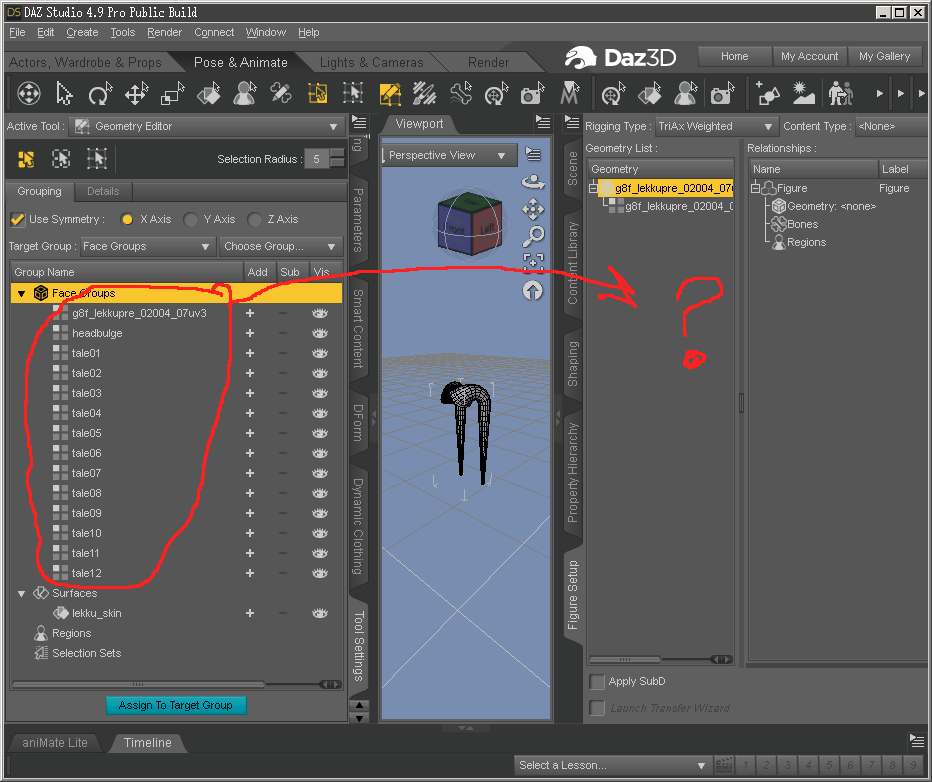Click the Region Navigator toolbar icon

244,94
